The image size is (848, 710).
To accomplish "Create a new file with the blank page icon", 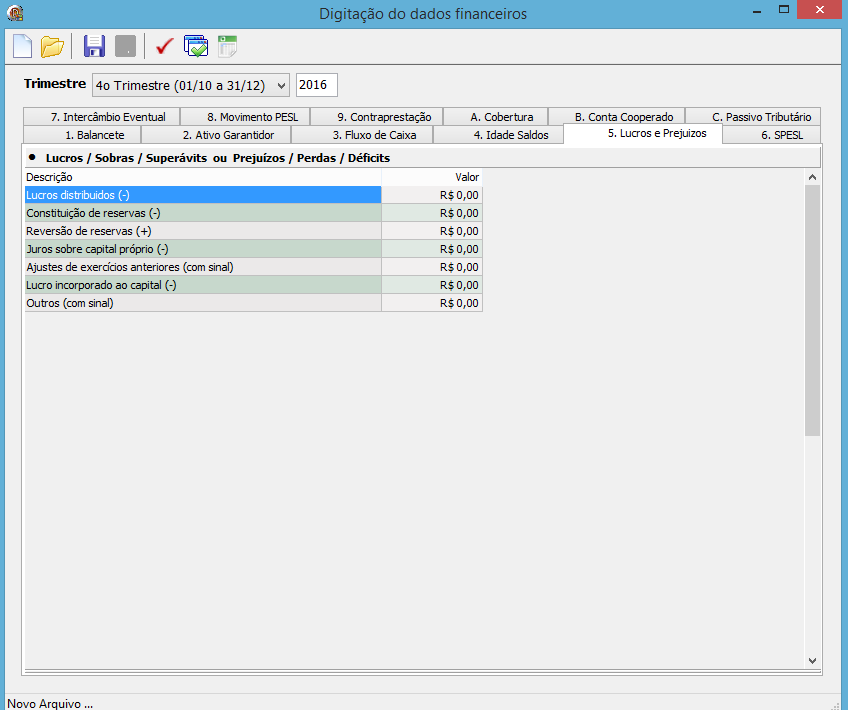I will [22, 47].
